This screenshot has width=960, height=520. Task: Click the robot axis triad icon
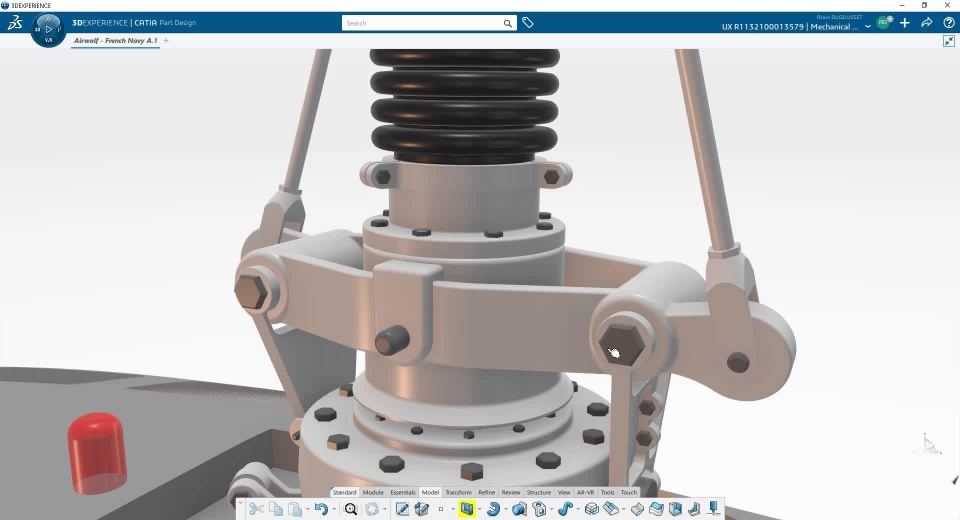[928, 443]
